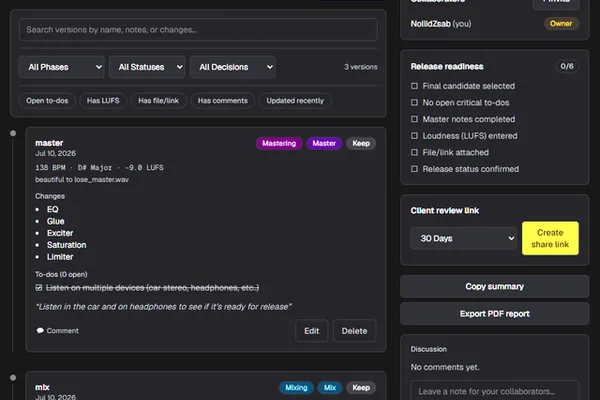600x400 pixels.
Task: Click the Exciter change item
Action: coord(60,233)
